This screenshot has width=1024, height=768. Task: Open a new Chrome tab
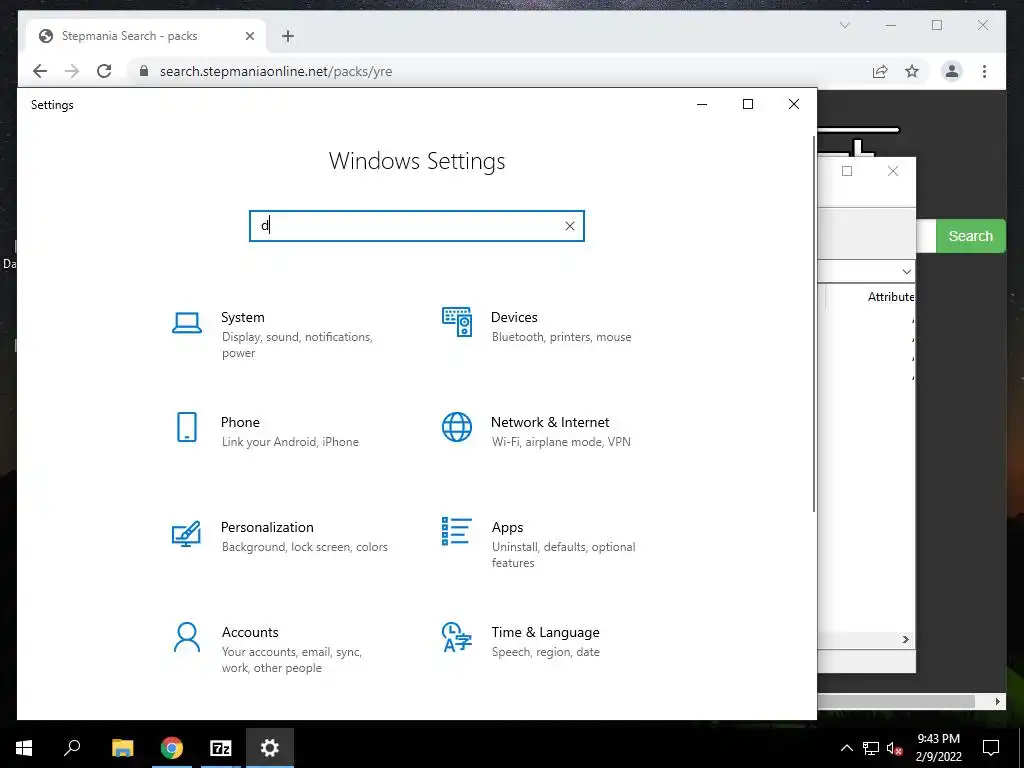coord(288,36)
